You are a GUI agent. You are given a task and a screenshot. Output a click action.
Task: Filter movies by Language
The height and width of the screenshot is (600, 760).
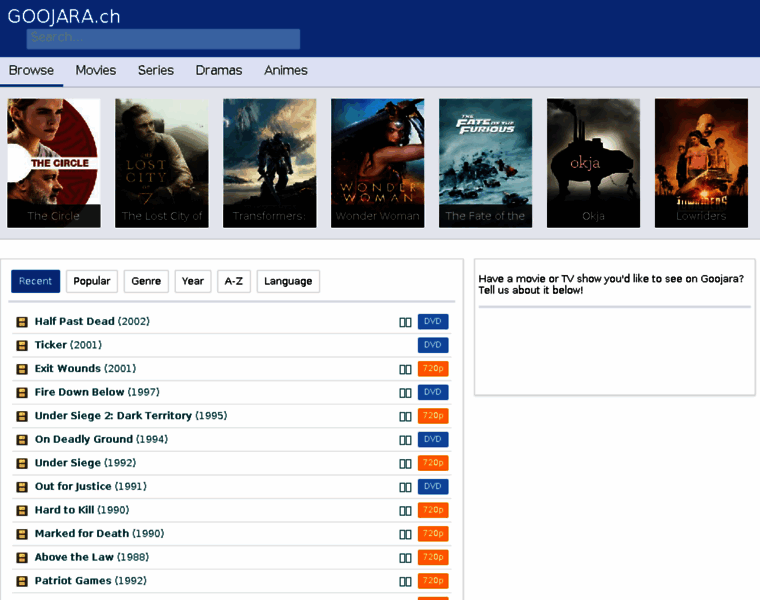coord(288,281)
